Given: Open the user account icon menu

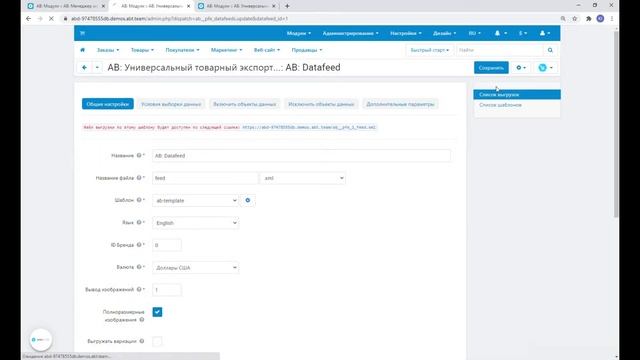Looking at the screenshot, I should pyautogui.click(x=545, y=33).
